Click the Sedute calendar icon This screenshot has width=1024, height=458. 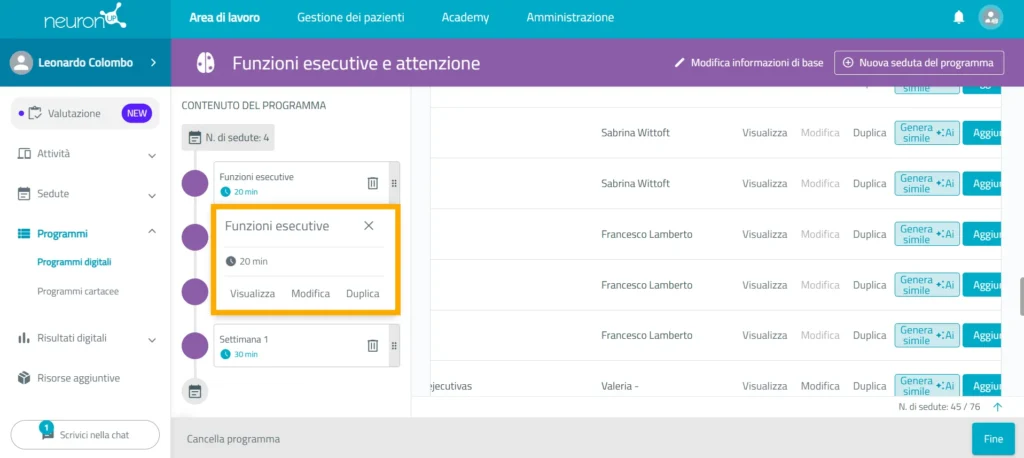coord(24,194)
